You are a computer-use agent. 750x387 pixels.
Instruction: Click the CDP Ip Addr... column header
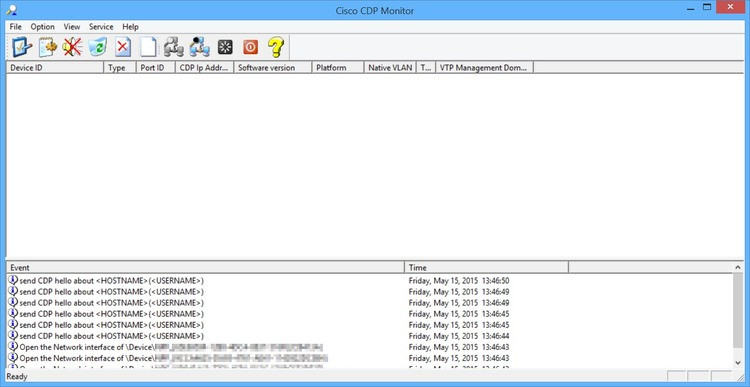coord(205,67)
